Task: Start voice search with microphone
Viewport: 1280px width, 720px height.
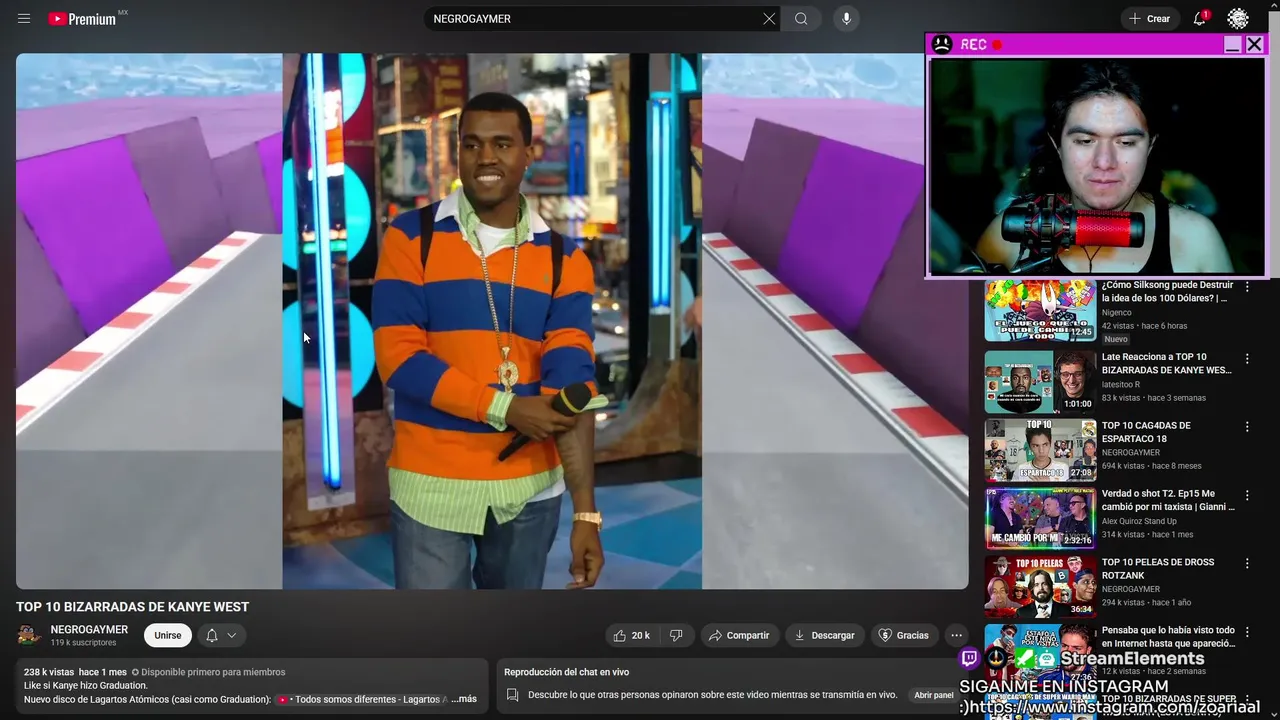Action: click(x=846, y=19)
